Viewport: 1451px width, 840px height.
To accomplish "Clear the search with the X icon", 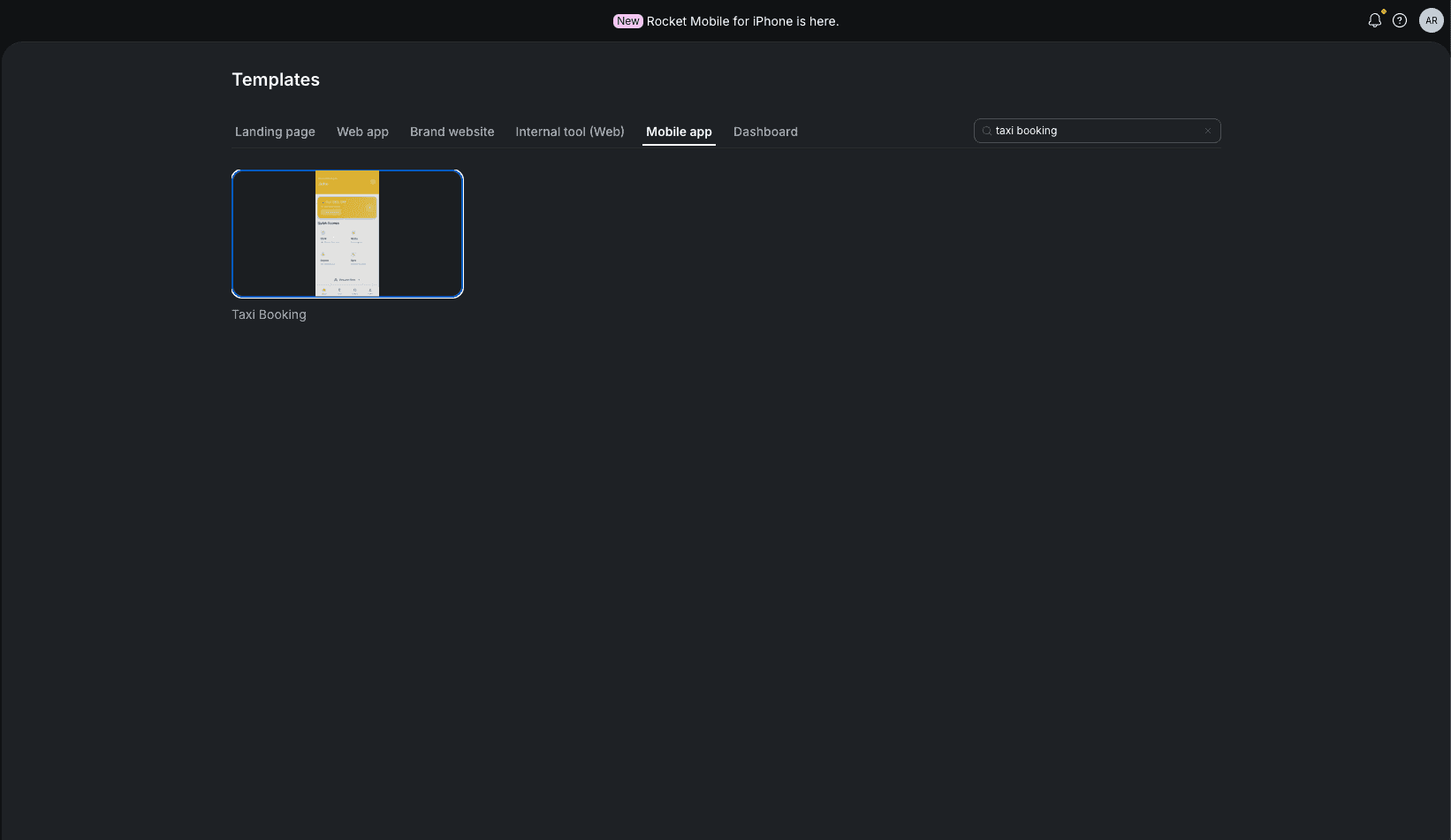I will click(x=1208, y=131).
